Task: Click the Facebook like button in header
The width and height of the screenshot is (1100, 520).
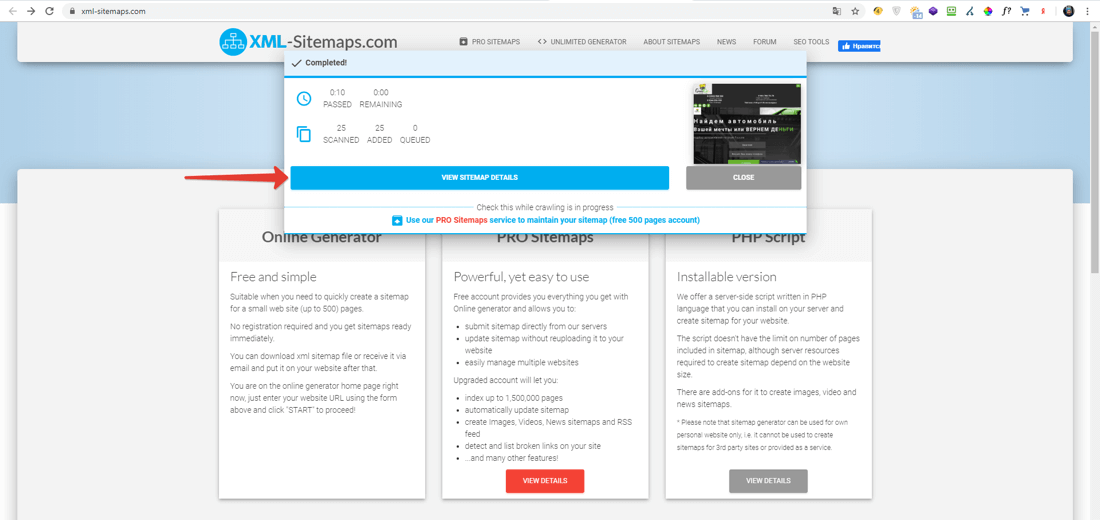Action: [859, 46]
